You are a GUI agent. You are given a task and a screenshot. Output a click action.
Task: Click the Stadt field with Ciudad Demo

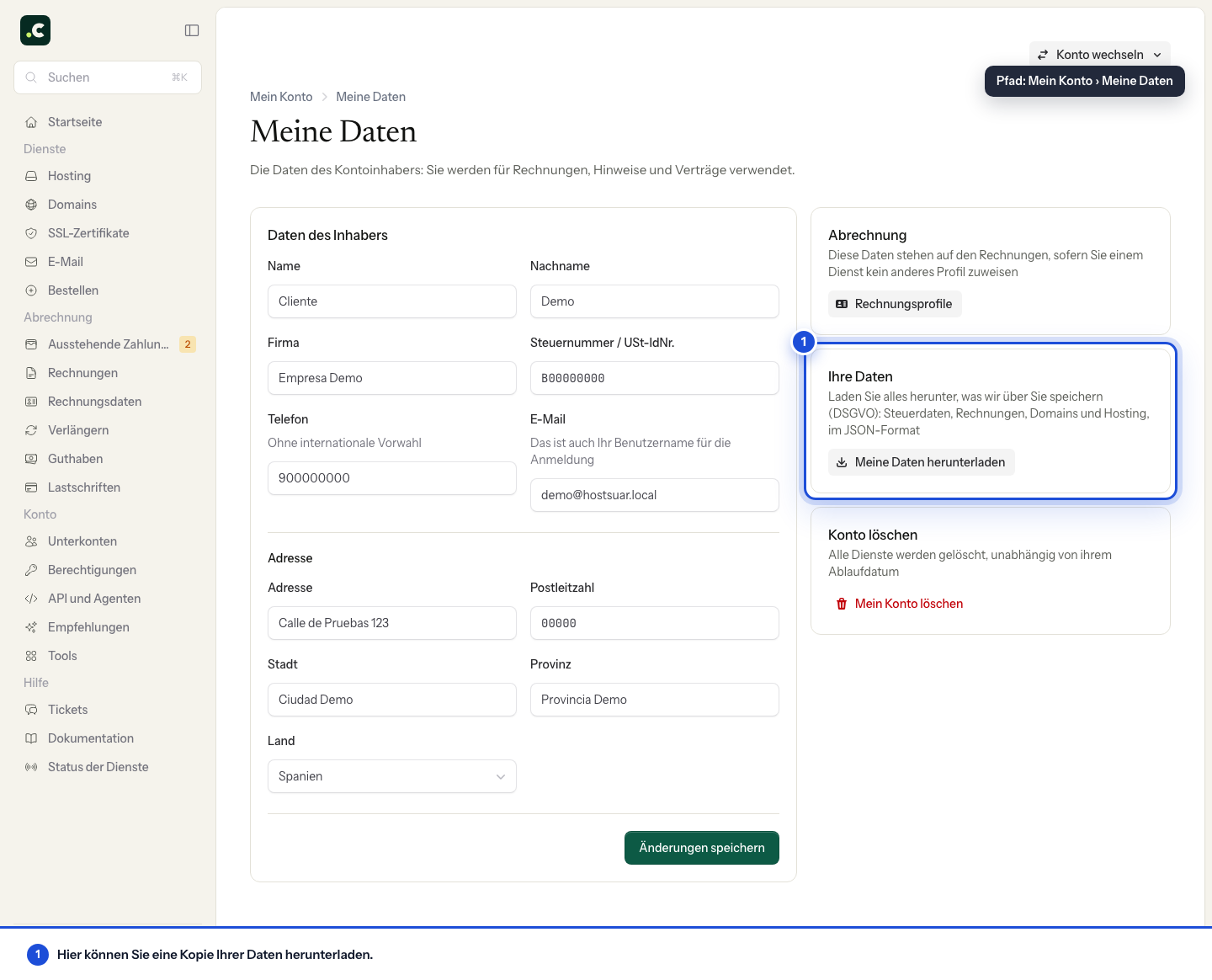[392, 700]
